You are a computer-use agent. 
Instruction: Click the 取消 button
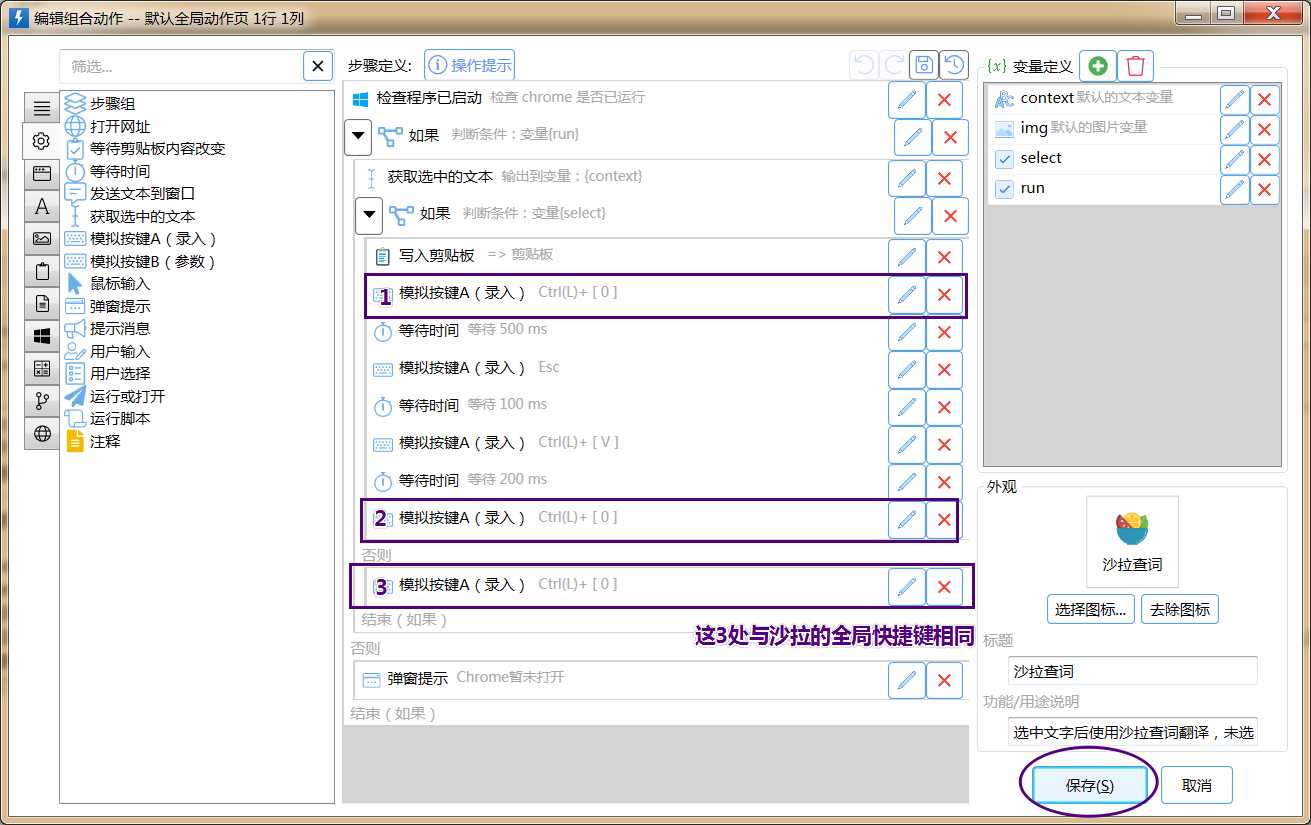[1197, 786]
